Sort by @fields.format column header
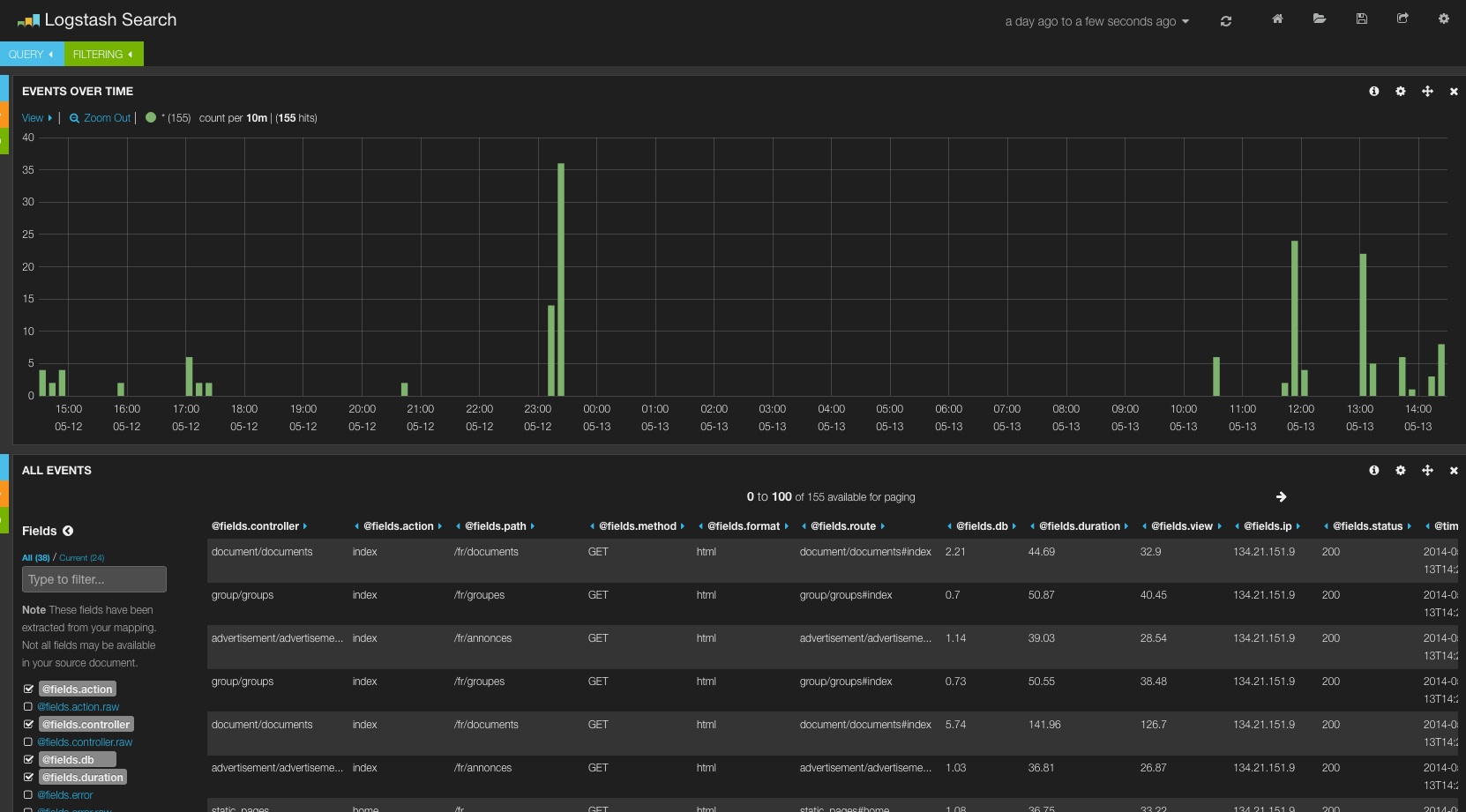The image size is (1466, 812). coord(744,526)
